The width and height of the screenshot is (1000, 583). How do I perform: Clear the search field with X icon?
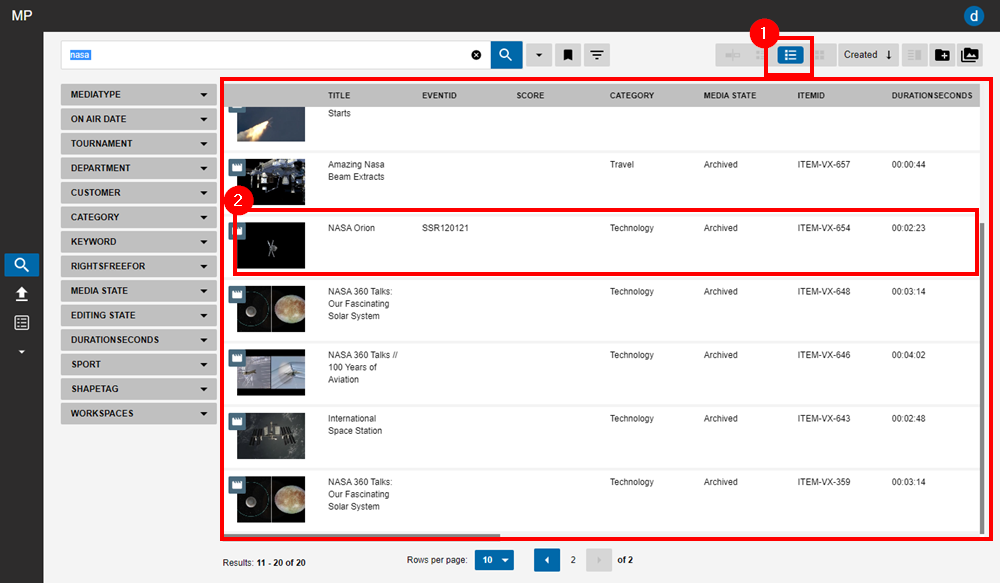[476, 55]
